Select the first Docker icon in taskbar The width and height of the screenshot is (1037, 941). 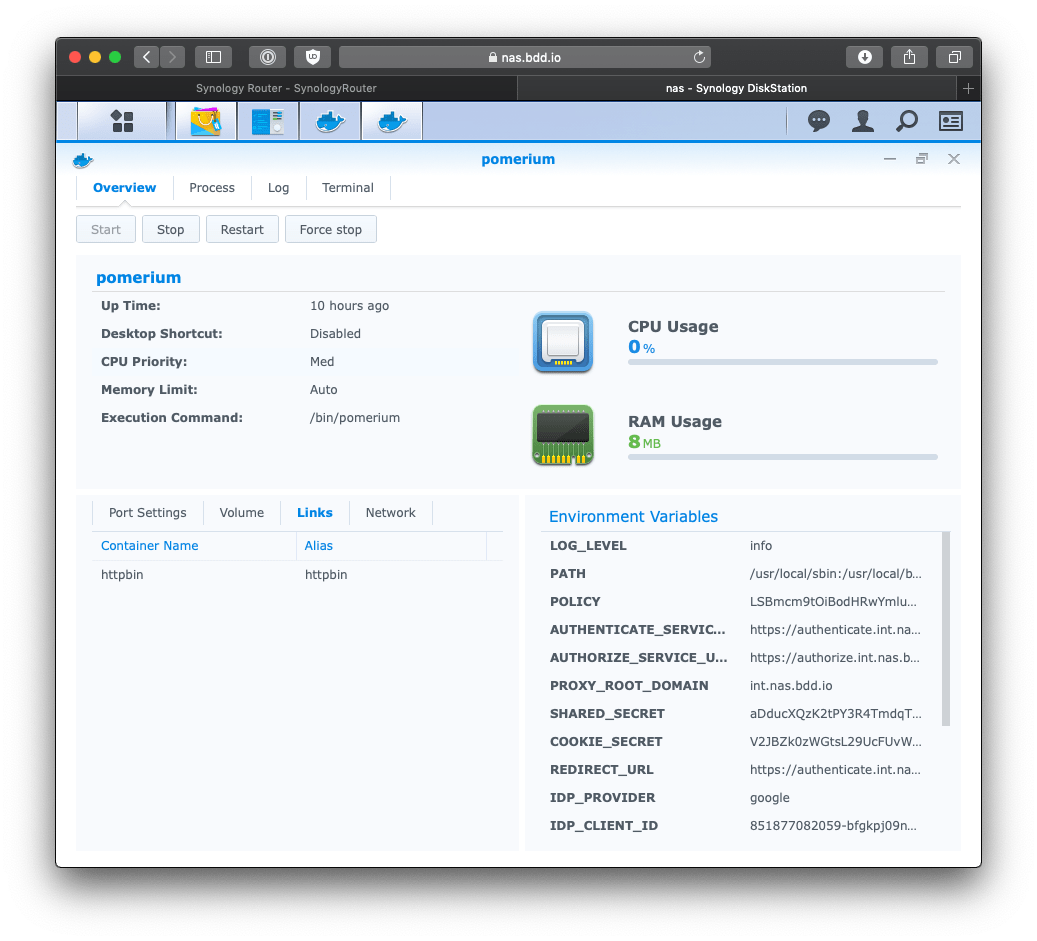(330, 120)
